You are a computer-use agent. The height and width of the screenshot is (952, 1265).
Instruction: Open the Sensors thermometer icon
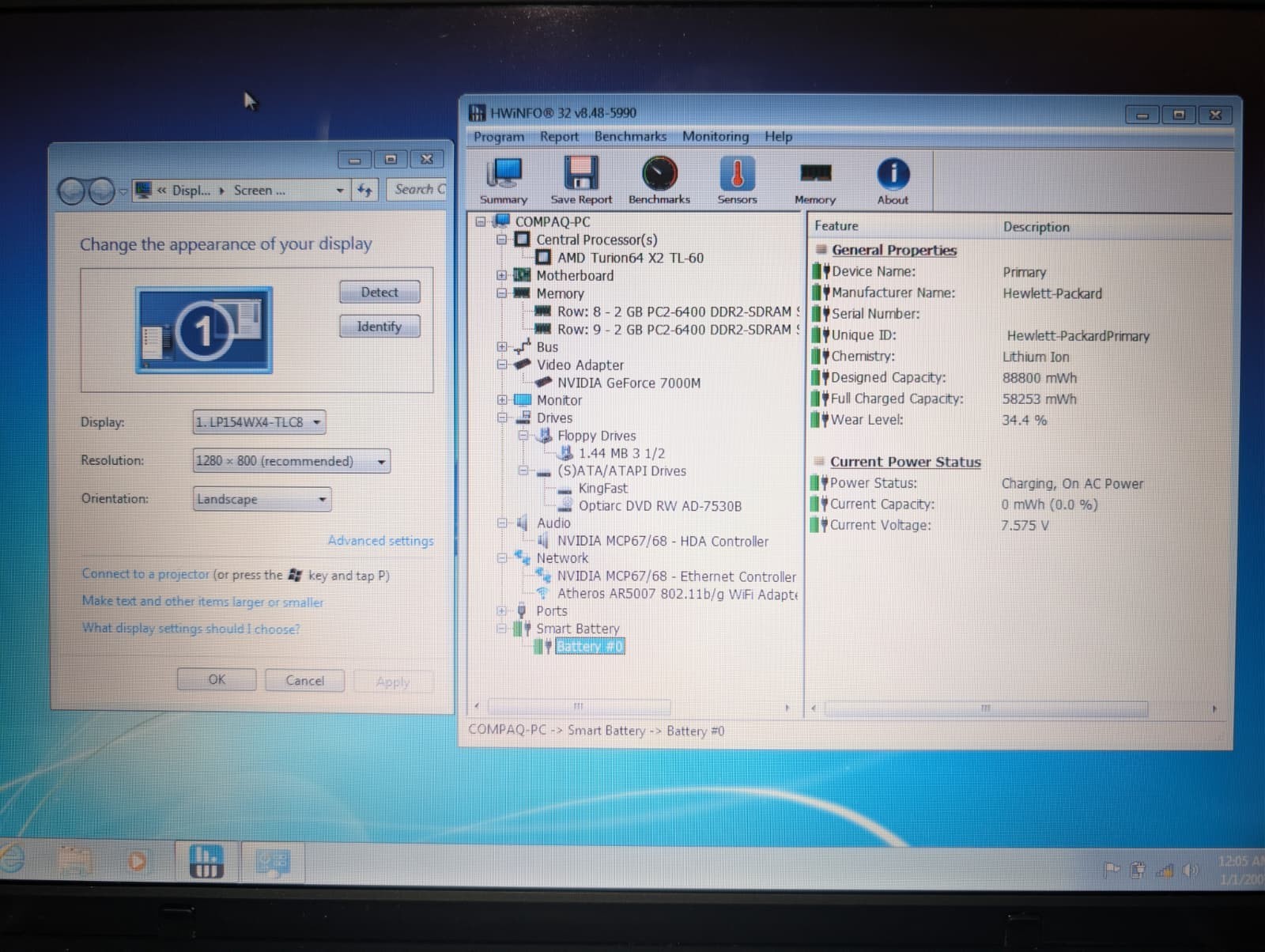[x=737, y=181]
